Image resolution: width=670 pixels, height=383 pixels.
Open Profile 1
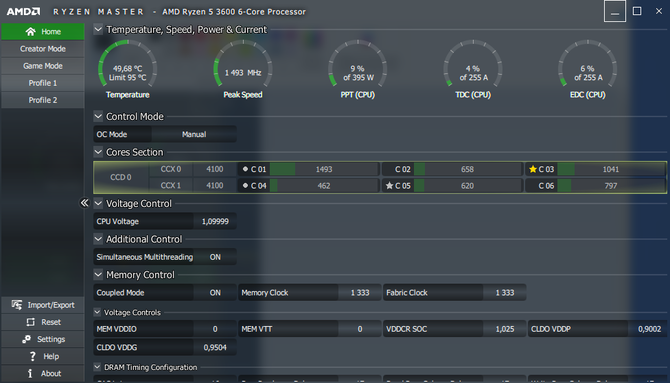(43, 83)
